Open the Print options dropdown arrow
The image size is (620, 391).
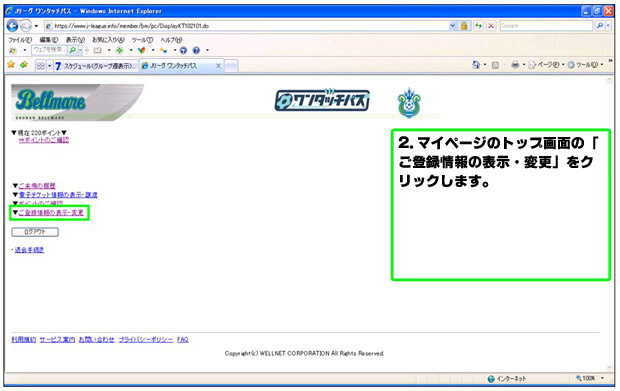[x=524, y=65]
